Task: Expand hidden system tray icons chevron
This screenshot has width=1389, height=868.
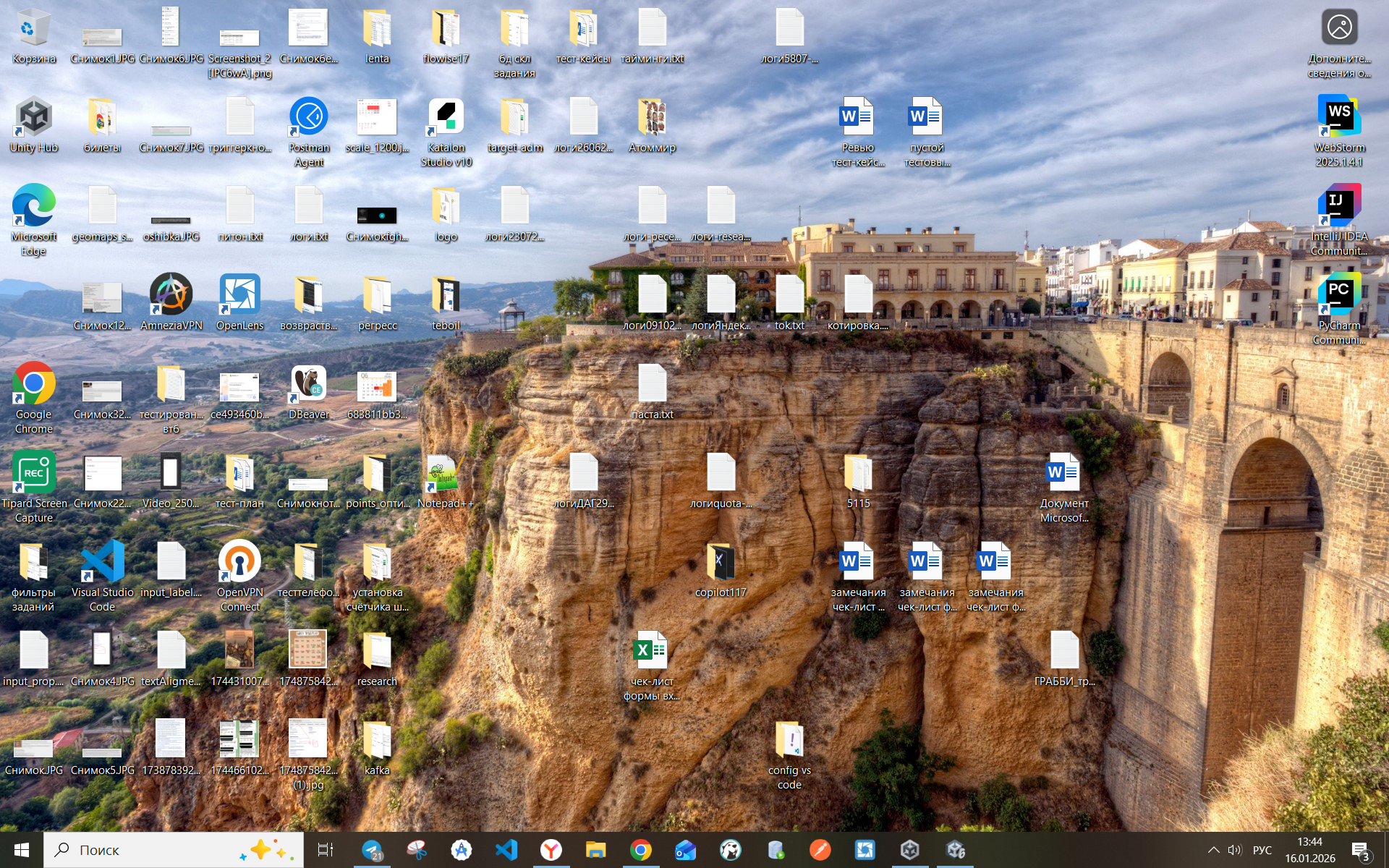Action: point(1213,850)
